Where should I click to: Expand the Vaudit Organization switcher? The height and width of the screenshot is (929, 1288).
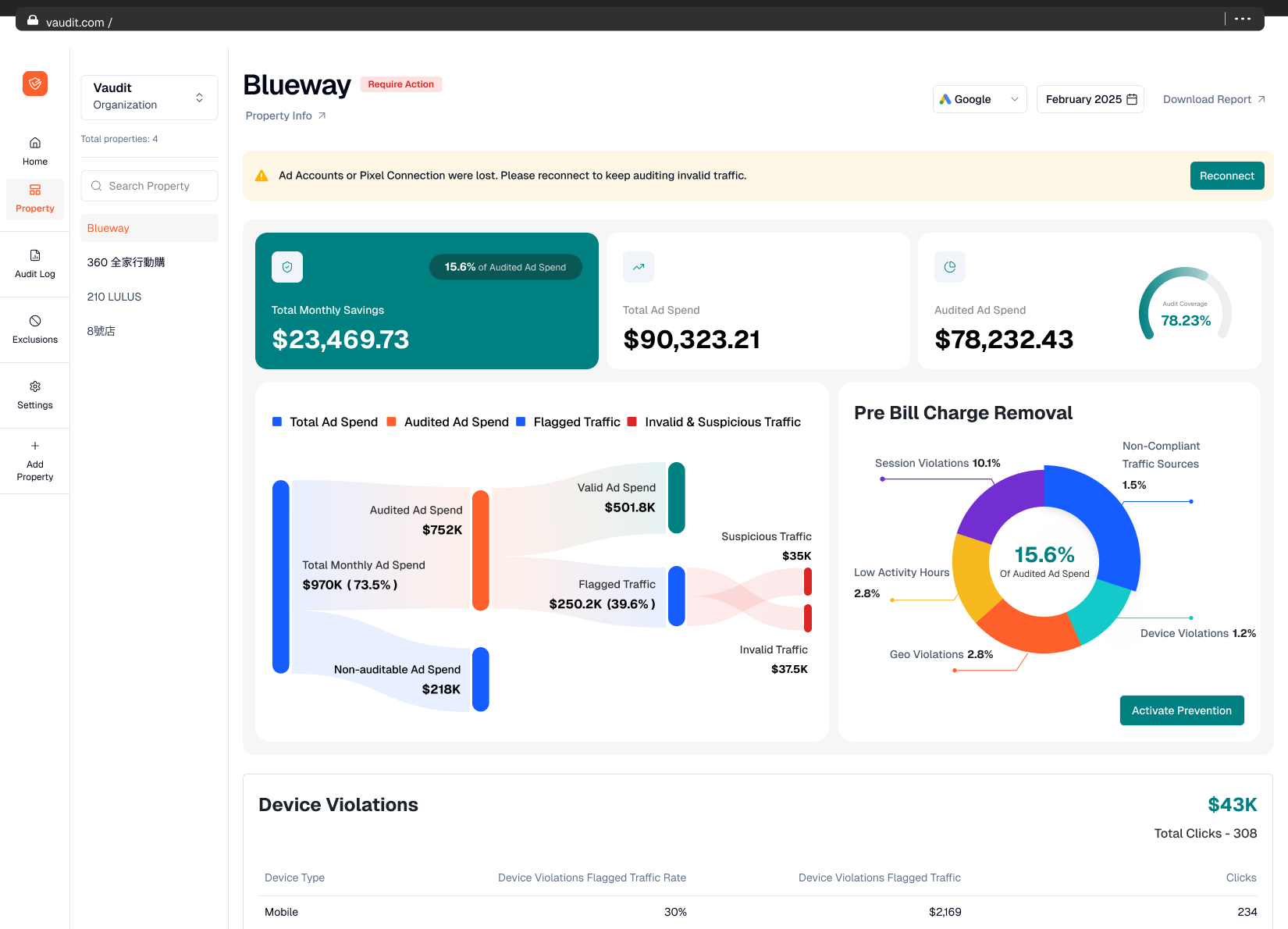tap(149, 97)
